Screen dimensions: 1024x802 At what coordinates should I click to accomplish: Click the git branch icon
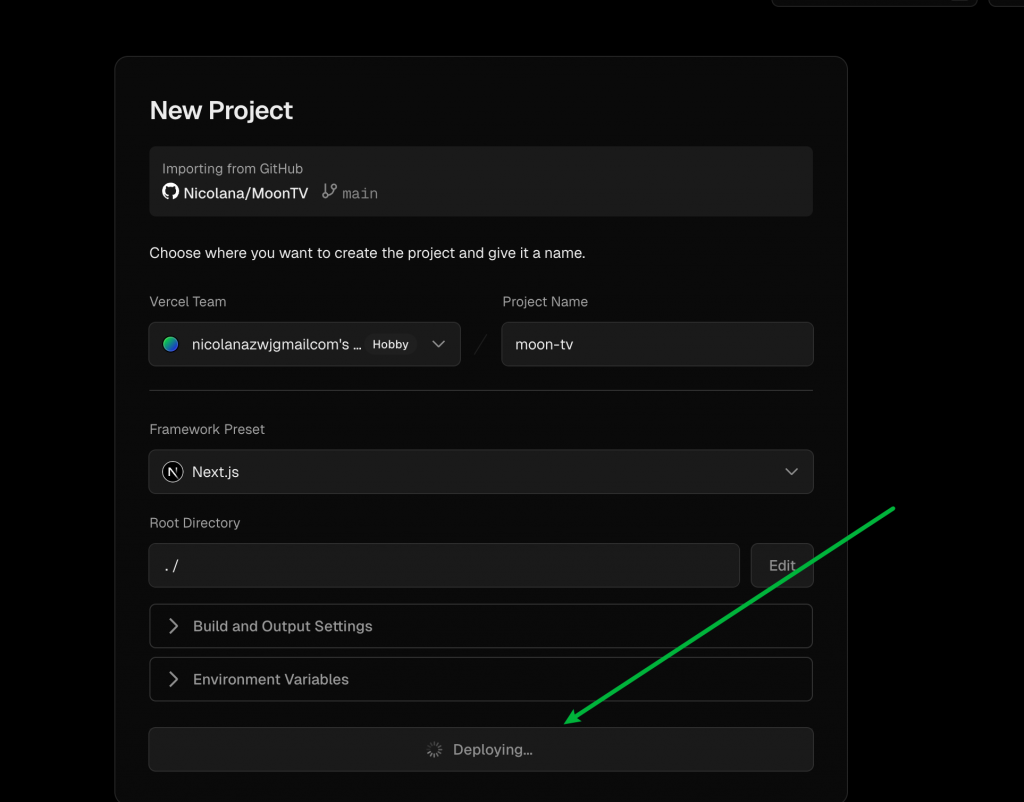coord(330,192)
